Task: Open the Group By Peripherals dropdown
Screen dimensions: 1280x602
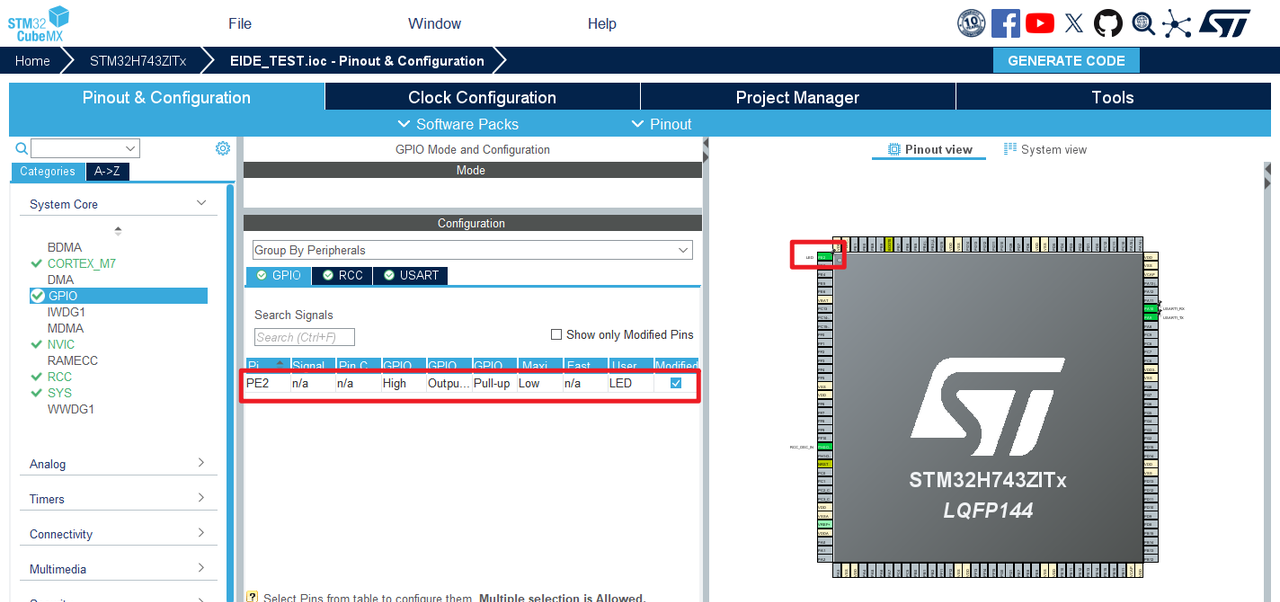Action: [472, 250]
